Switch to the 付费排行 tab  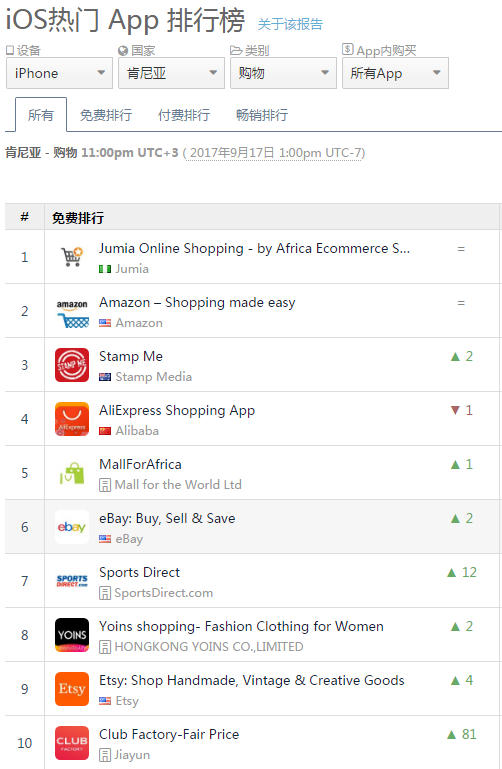pyautogui.click(x=184, y=115)
